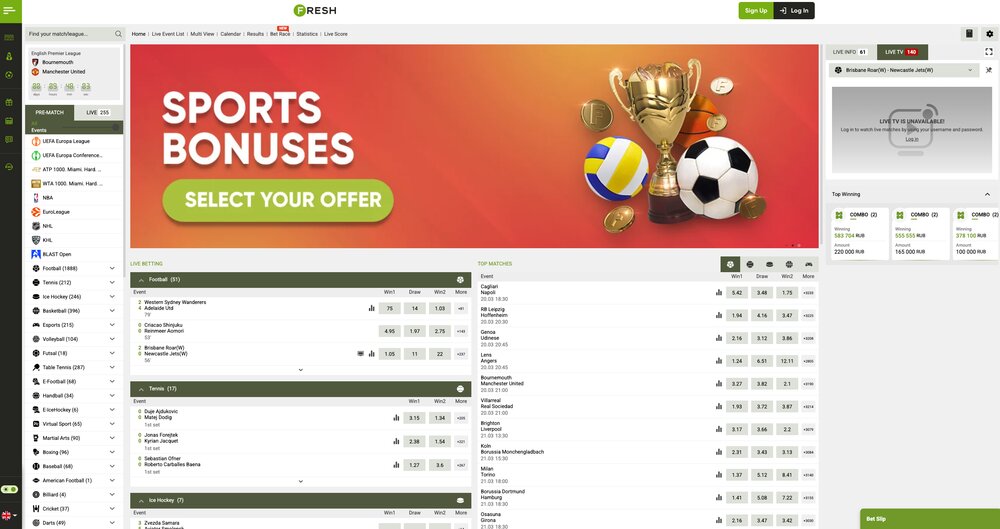Select the esports gamepad filter in Top Matches
Viewport: 1000px width, 529px height.
809,264
